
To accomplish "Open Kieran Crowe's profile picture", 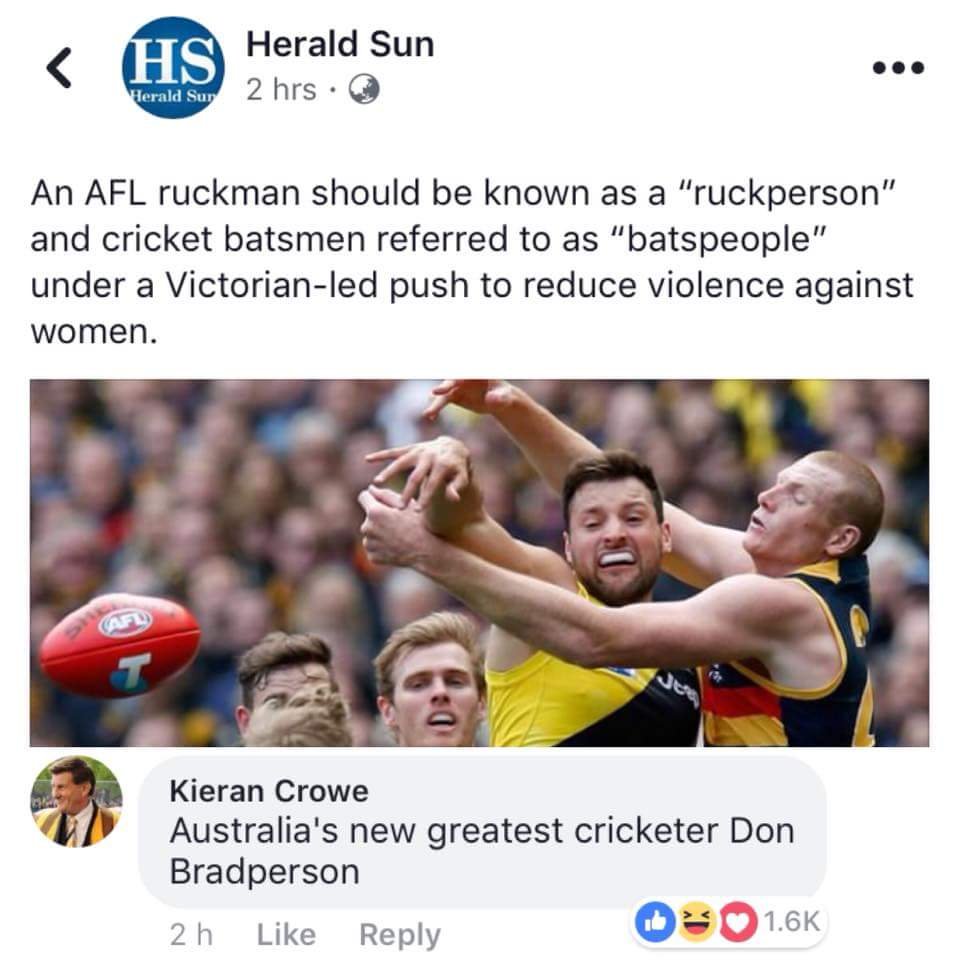I will (x=77, y=802).
